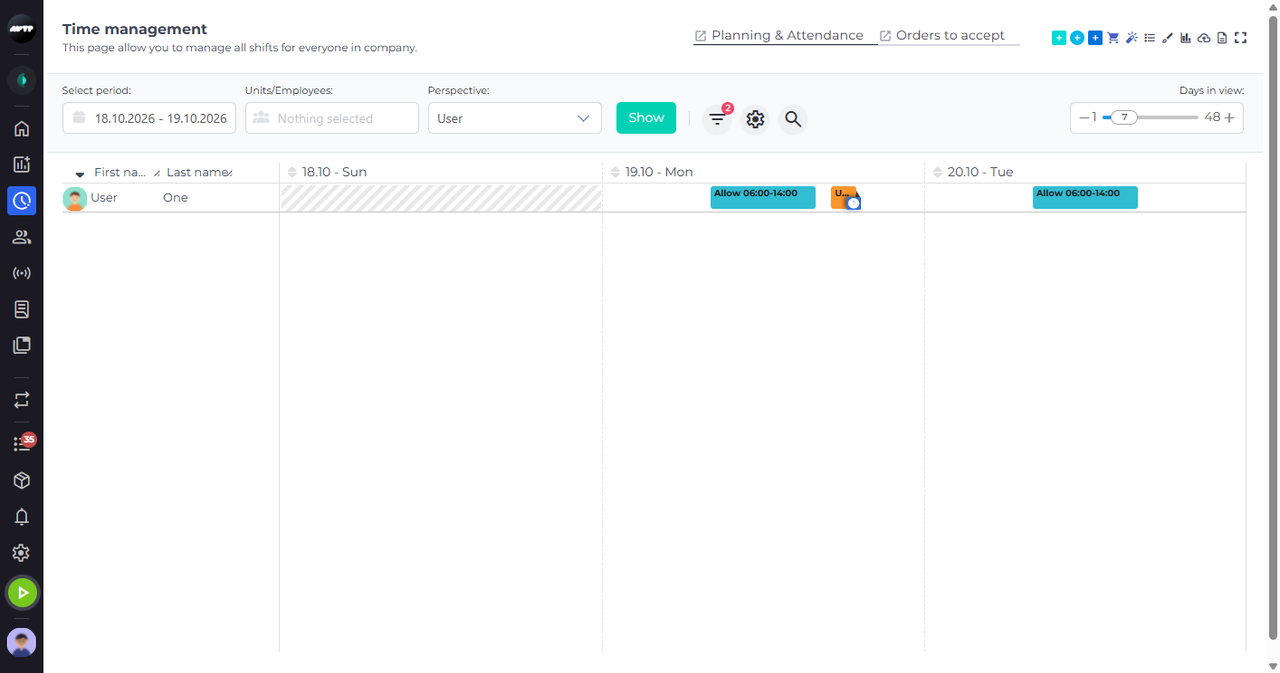1280x673 pixels.
Task: Open the sidebar task list with 35 badge
Action: click(x=22, y=443)
